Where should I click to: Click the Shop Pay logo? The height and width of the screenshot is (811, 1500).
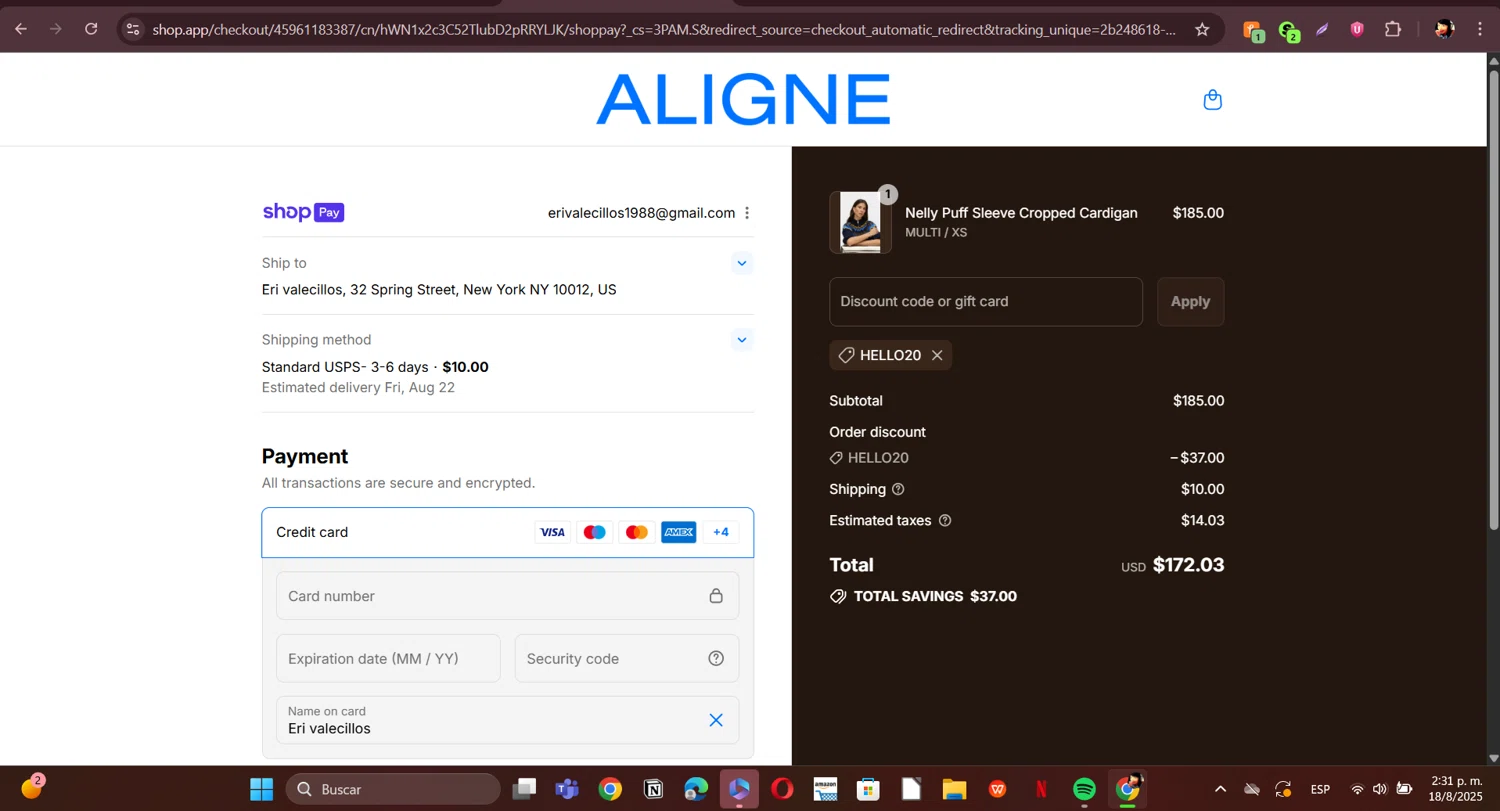303,212
